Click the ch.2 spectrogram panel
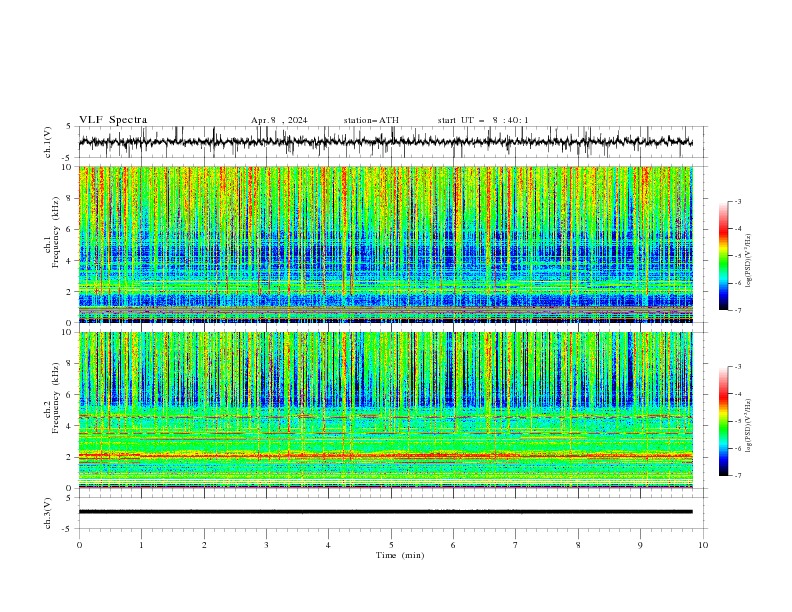 click(x=385, y=410)
